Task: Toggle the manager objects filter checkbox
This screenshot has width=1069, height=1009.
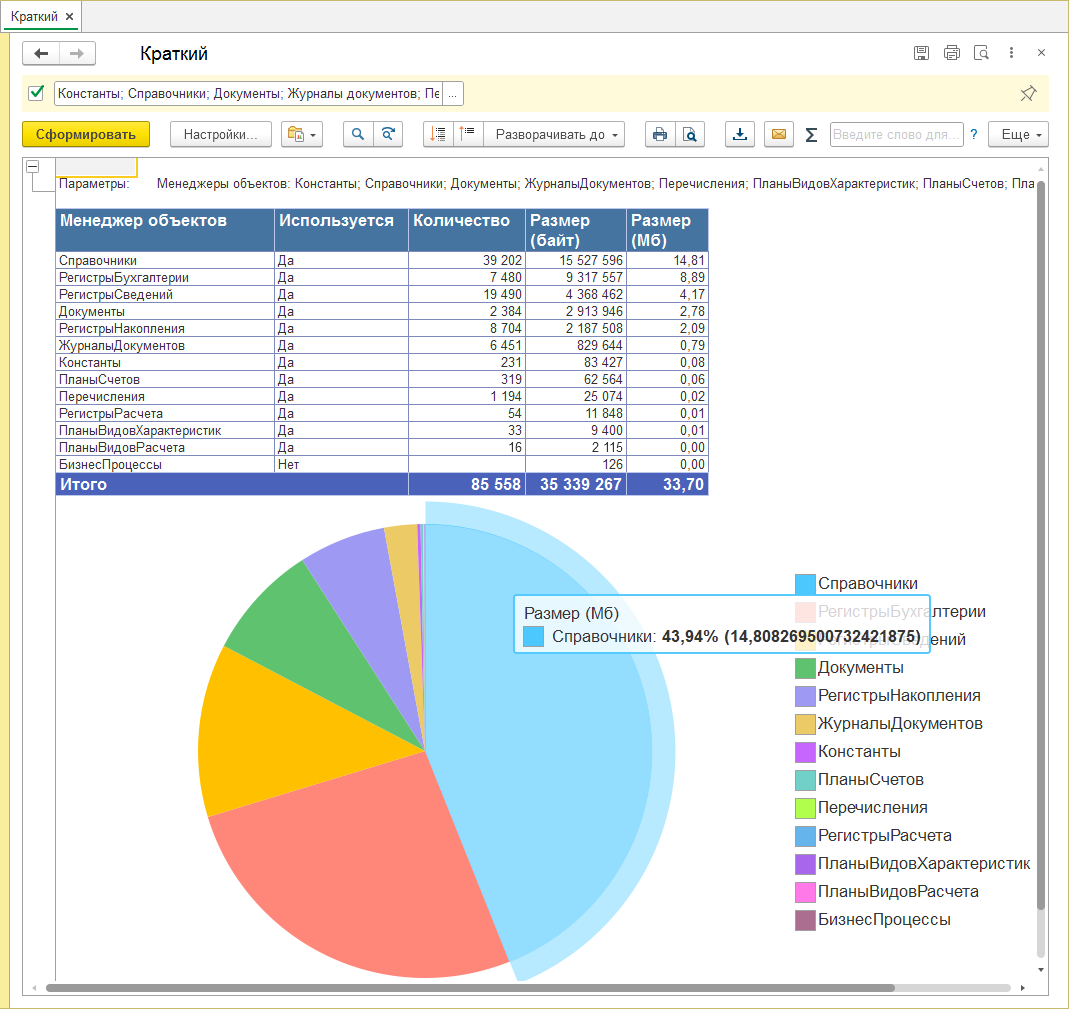Action: (x=36, y=92)
